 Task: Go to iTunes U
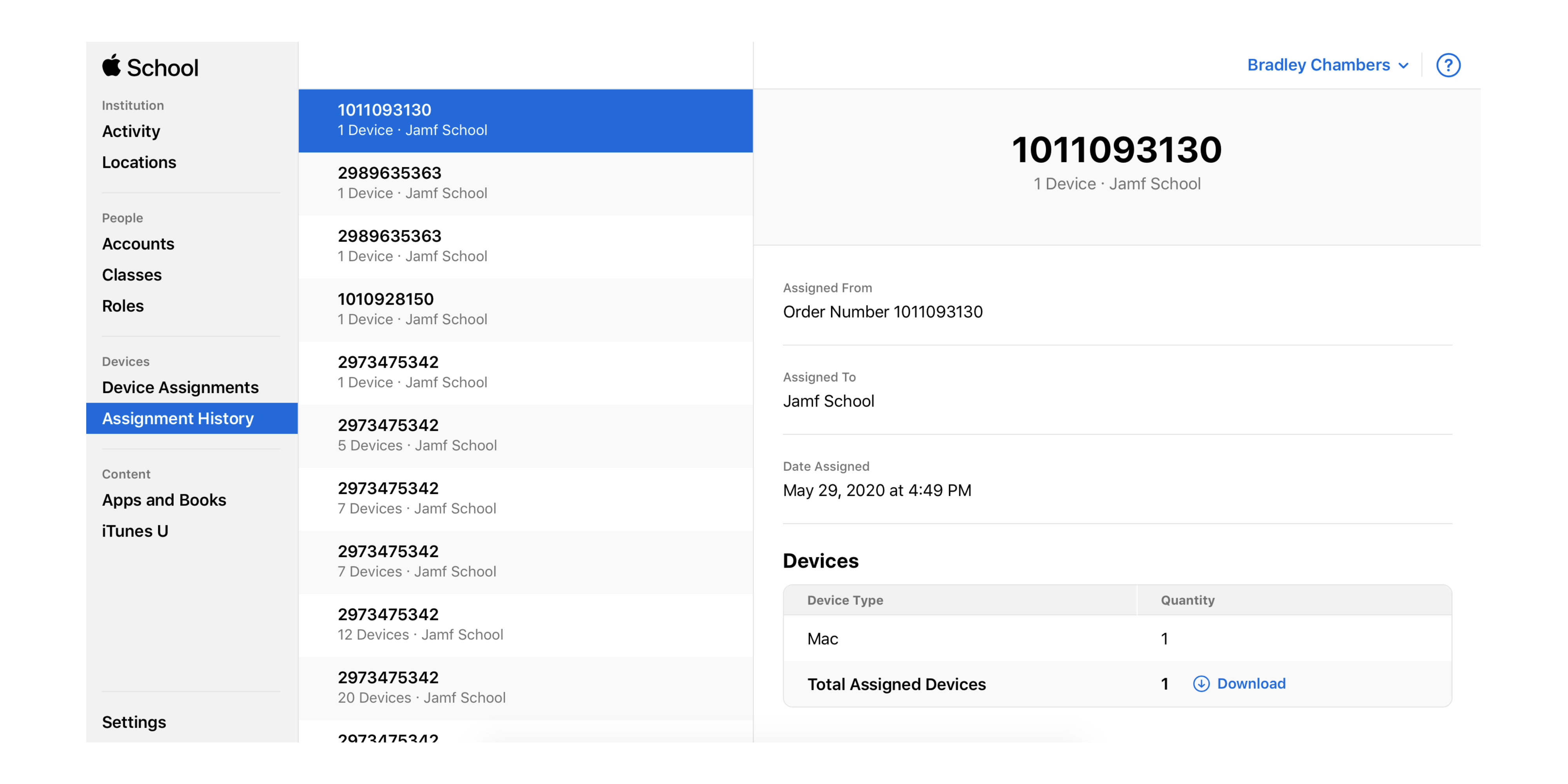[x=134, y=532]
